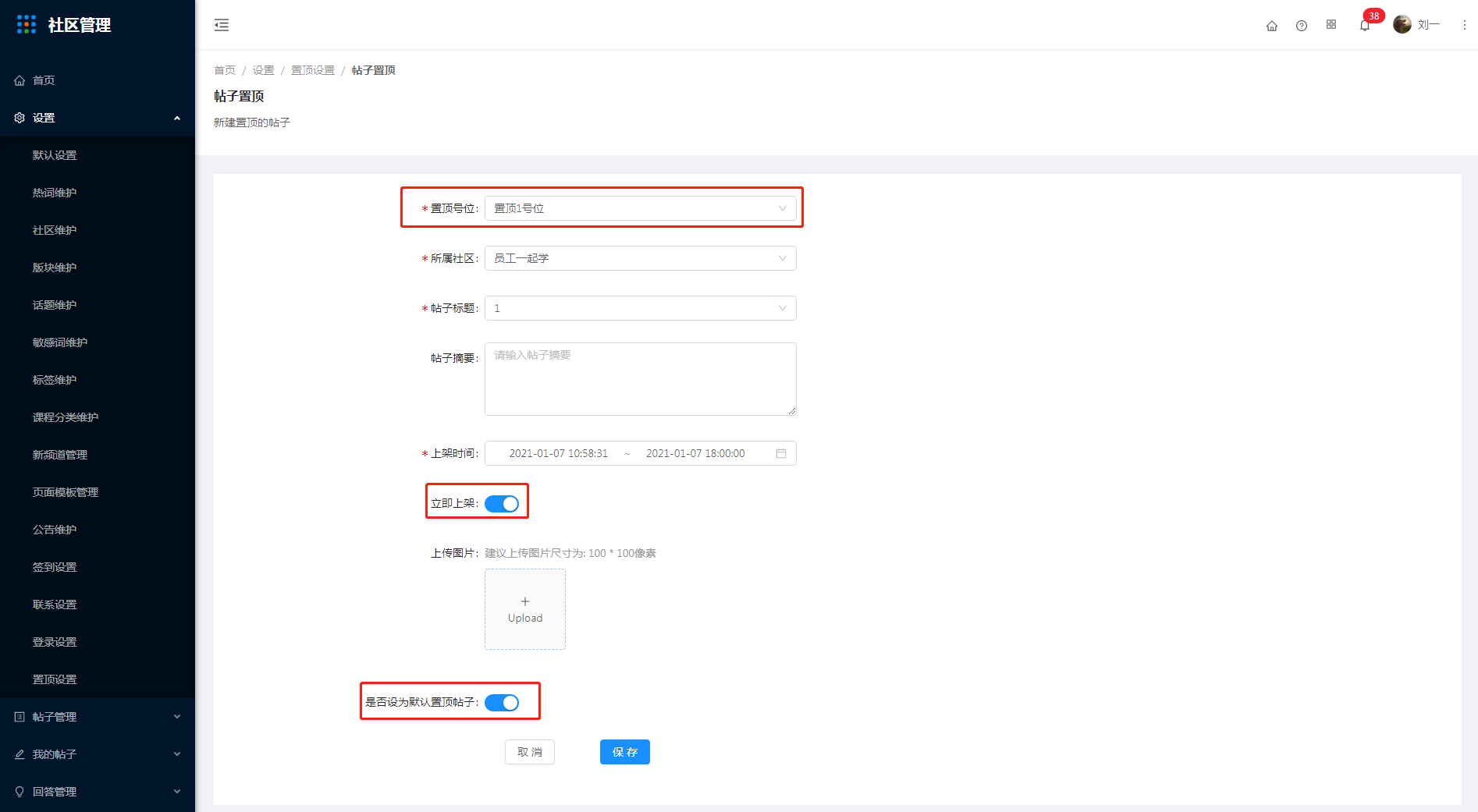
Task: Click the 首页 house icon in the sidebar
Action: point(20,80)
